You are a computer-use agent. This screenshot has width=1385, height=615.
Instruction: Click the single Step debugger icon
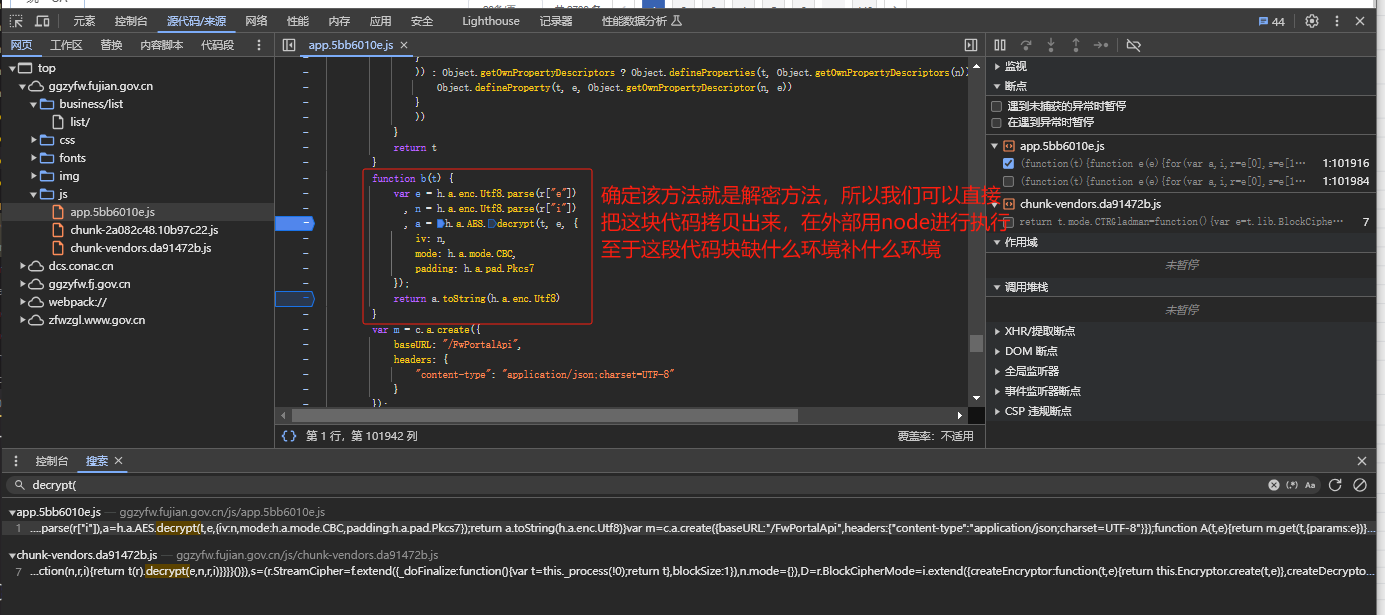[1101, 45]
